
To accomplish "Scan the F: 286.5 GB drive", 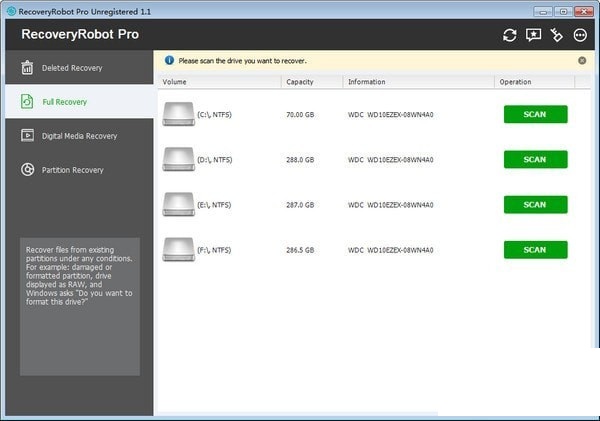I will tap(535, 249).
